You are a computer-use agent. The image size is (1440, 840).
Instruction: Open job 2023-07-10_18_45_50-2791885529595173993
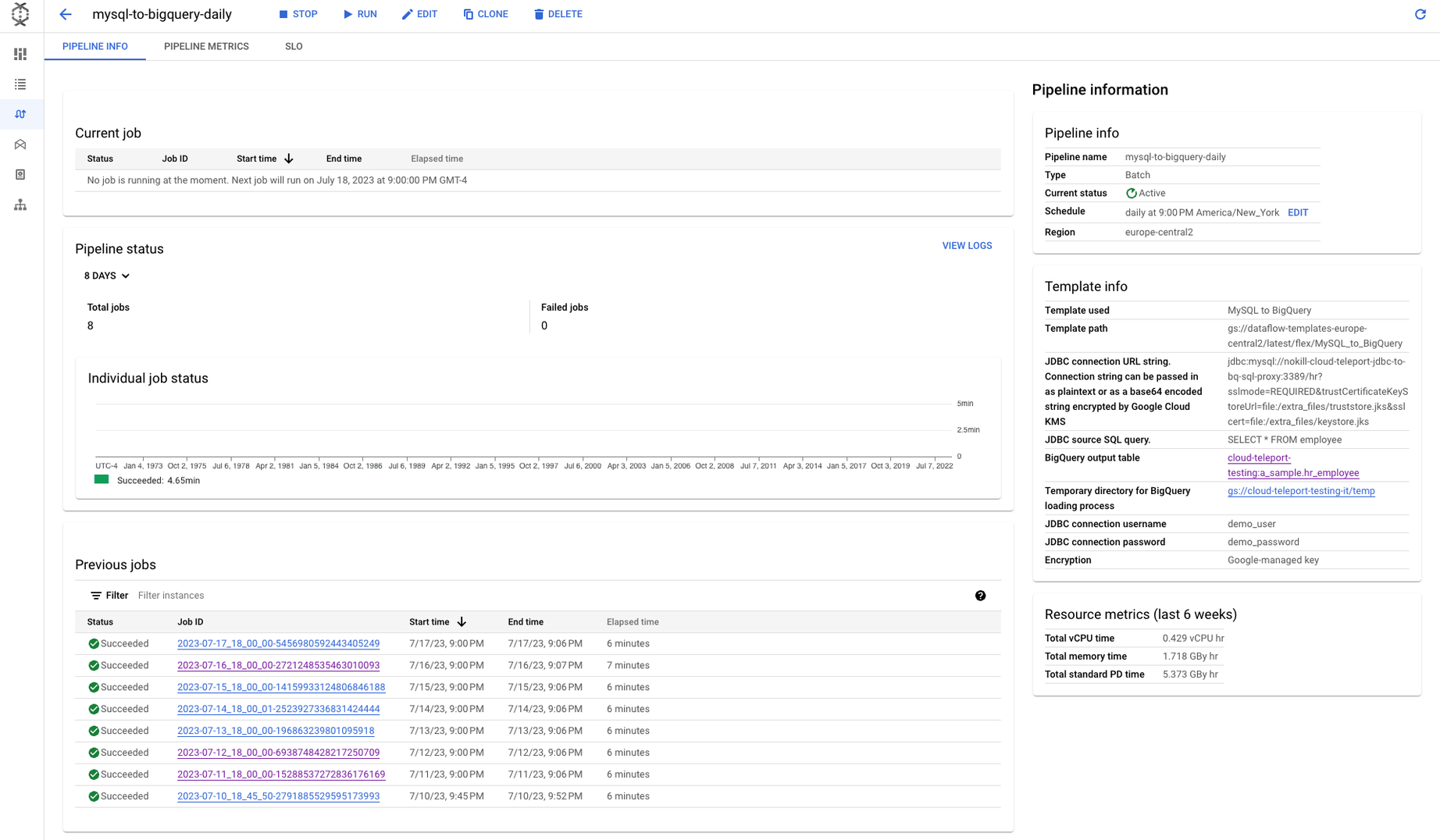(x=278, y=797)
